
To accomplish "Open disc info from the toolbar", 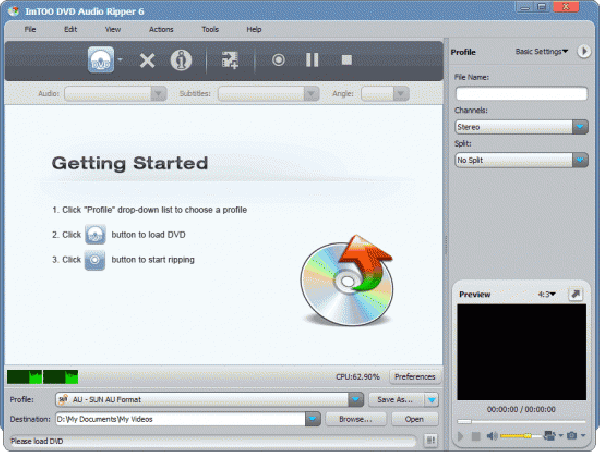I will click(x=180, y=60).
